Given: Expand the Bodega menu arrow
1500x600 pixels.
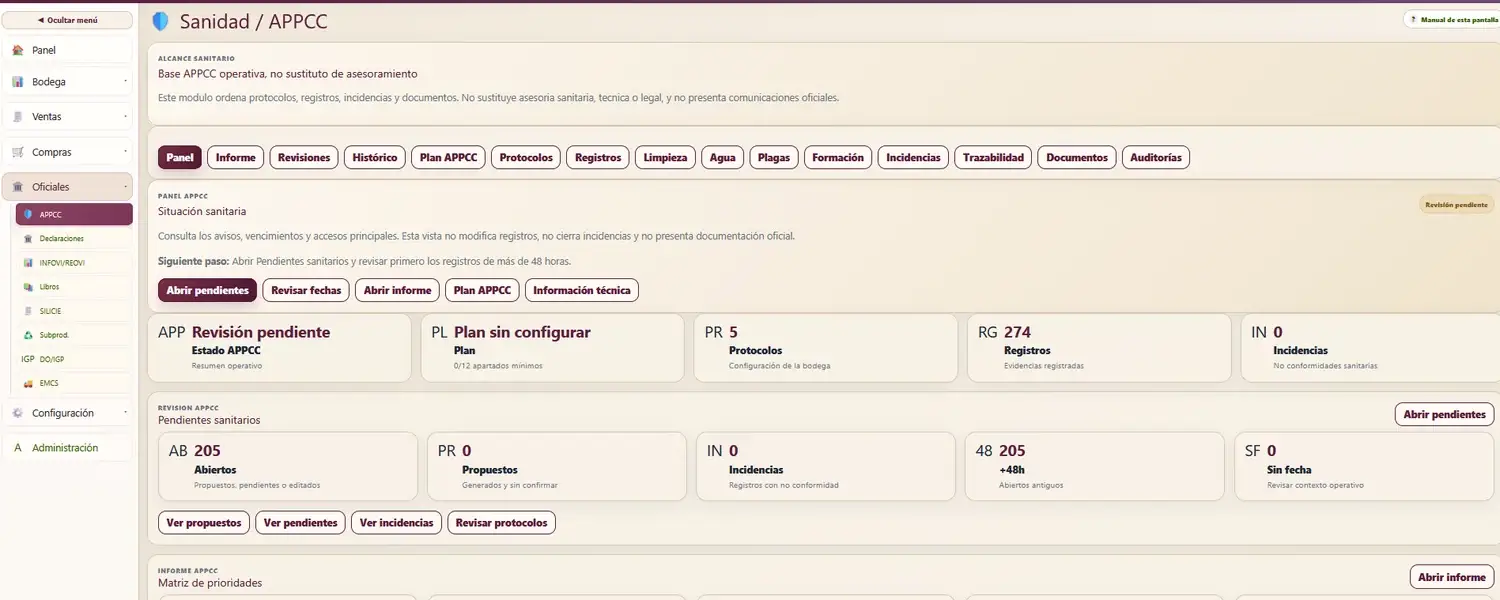Looking at the screenshot, I should 125,82.
